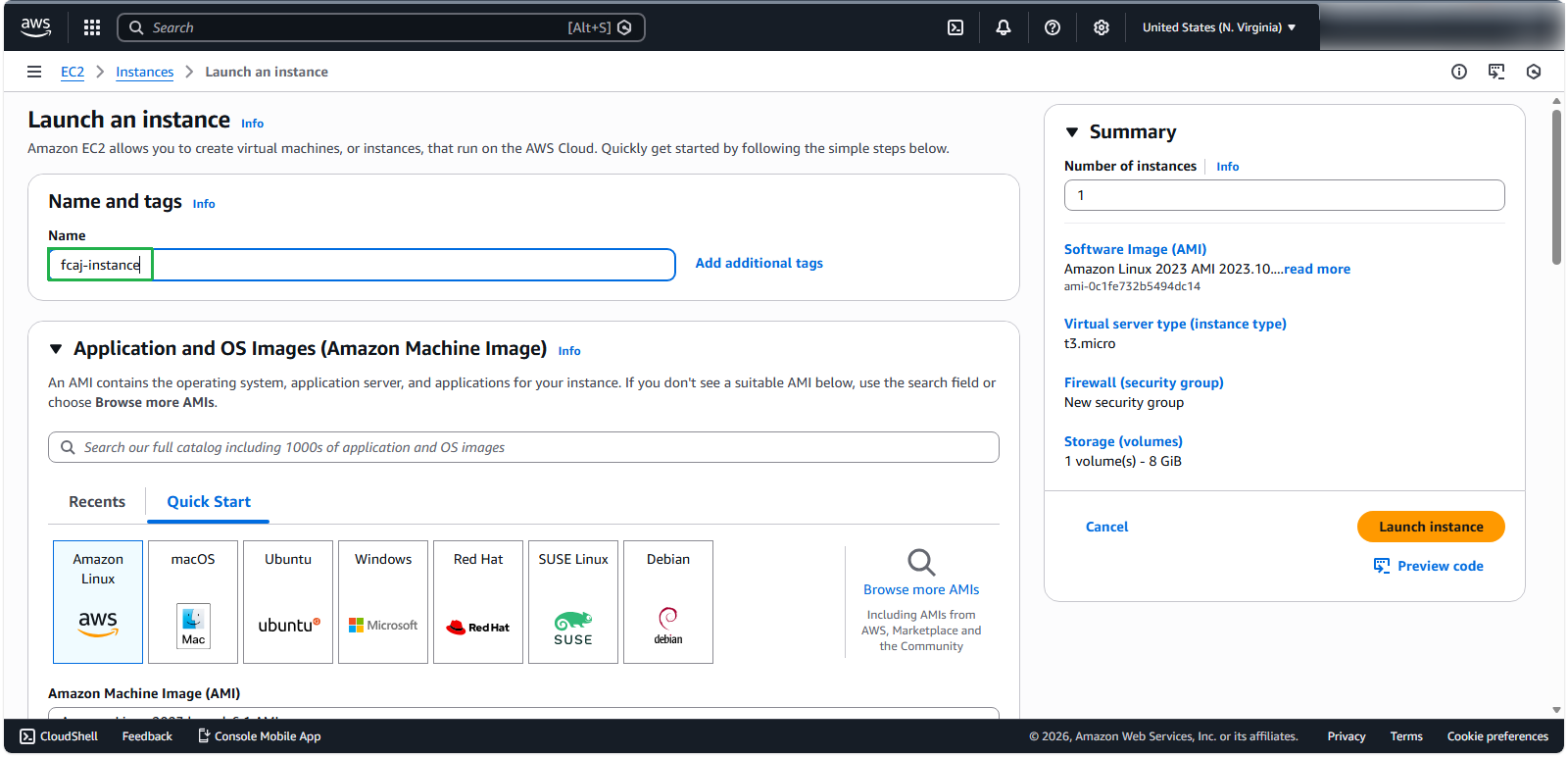
Task: Open the United States (N. Virginia) region dropdown
Action: [x=1219, y=27]
